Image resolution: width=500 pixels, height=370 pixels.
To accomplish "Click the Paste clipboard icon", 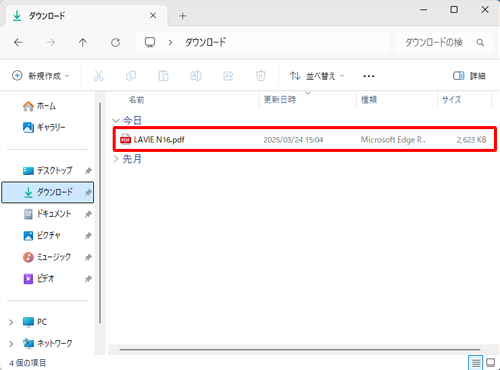I will (163, 76).
